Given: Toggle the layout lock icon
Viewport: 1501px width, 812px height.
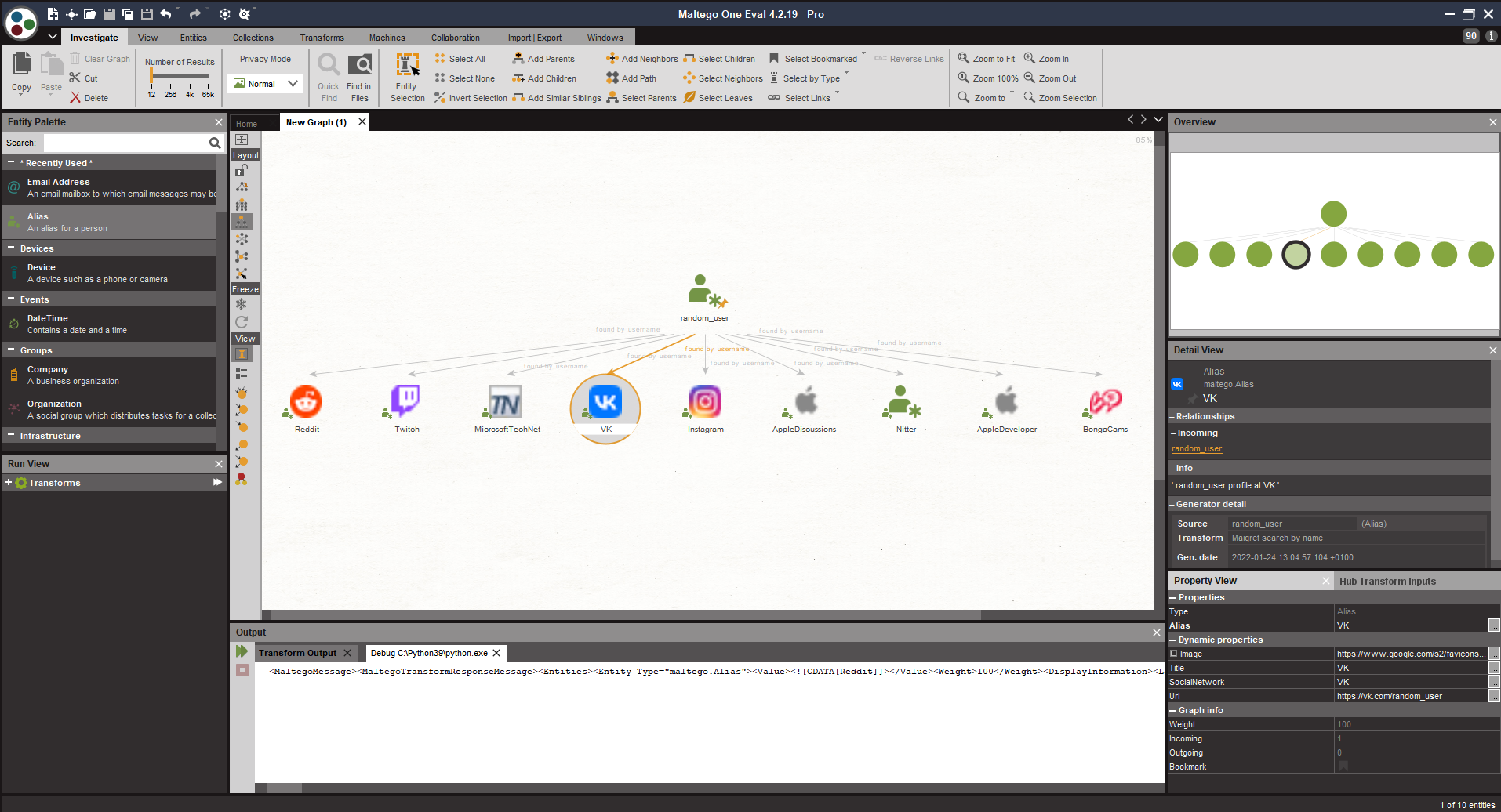Looking at the screenshot, I should 242,169.
